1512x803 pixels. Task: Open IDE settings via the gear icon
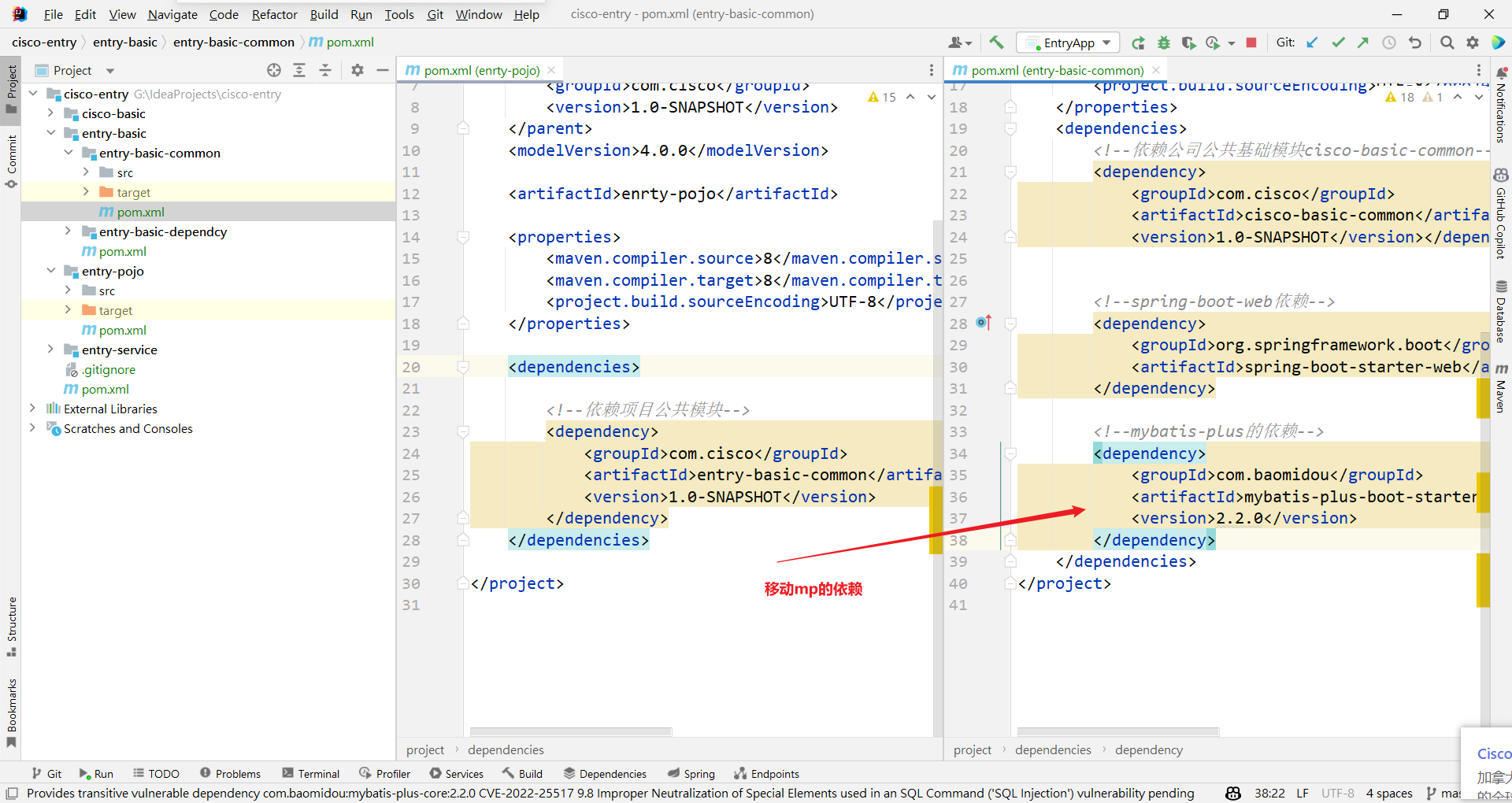[x=1472, y=43]
